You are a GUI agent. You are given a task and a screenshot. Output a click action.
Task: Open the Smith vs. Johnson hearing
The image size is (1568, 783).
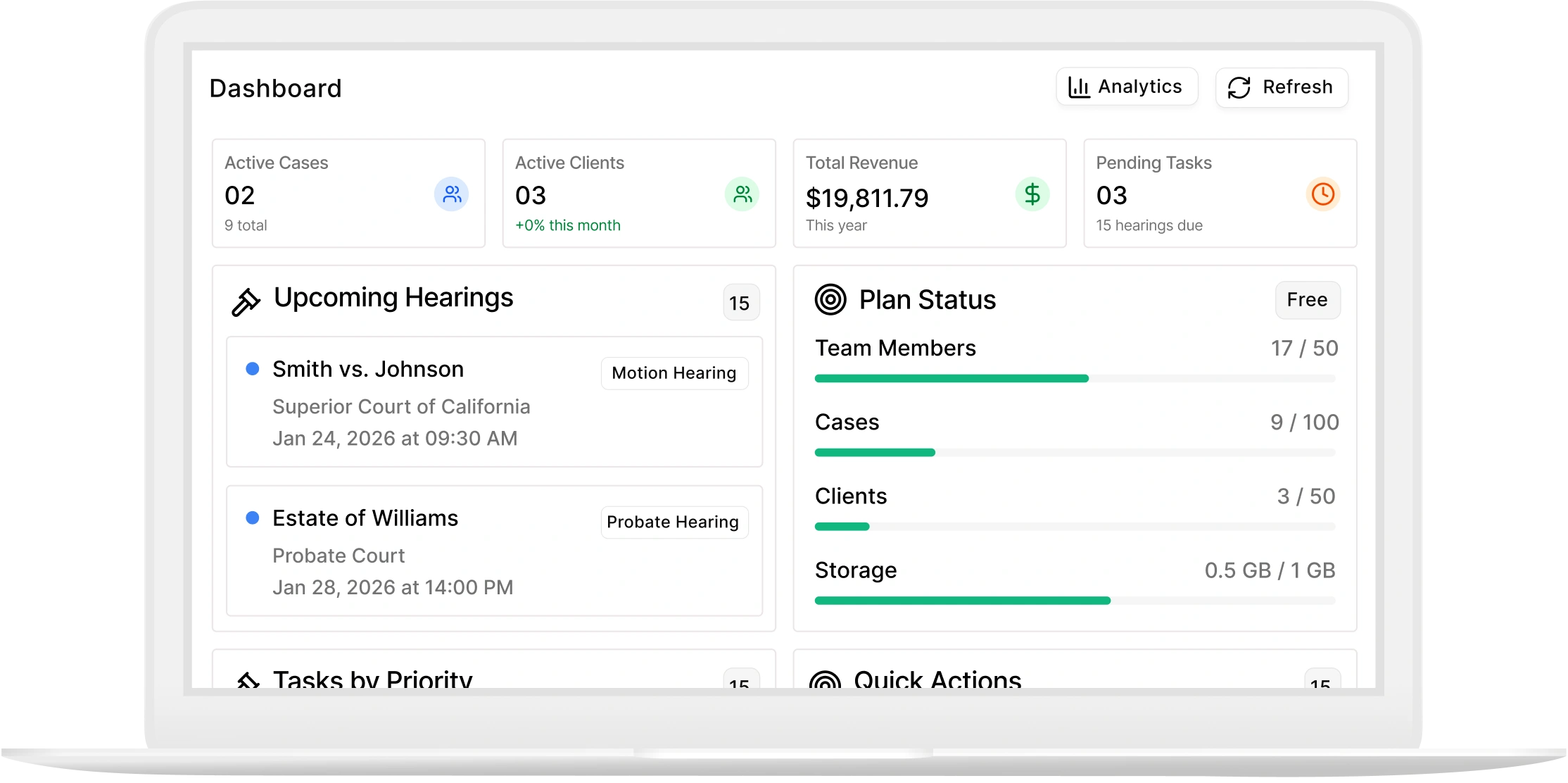point(494,402)
